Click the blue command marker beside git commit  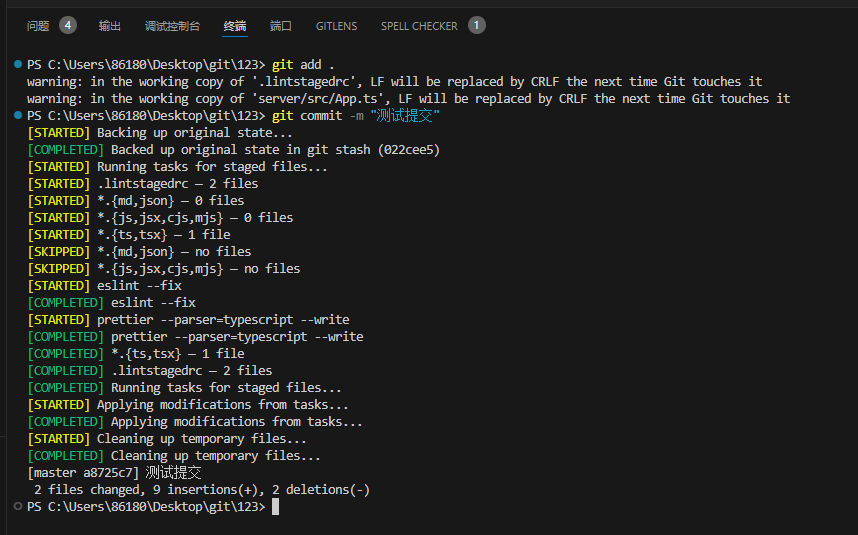point(18,116)
